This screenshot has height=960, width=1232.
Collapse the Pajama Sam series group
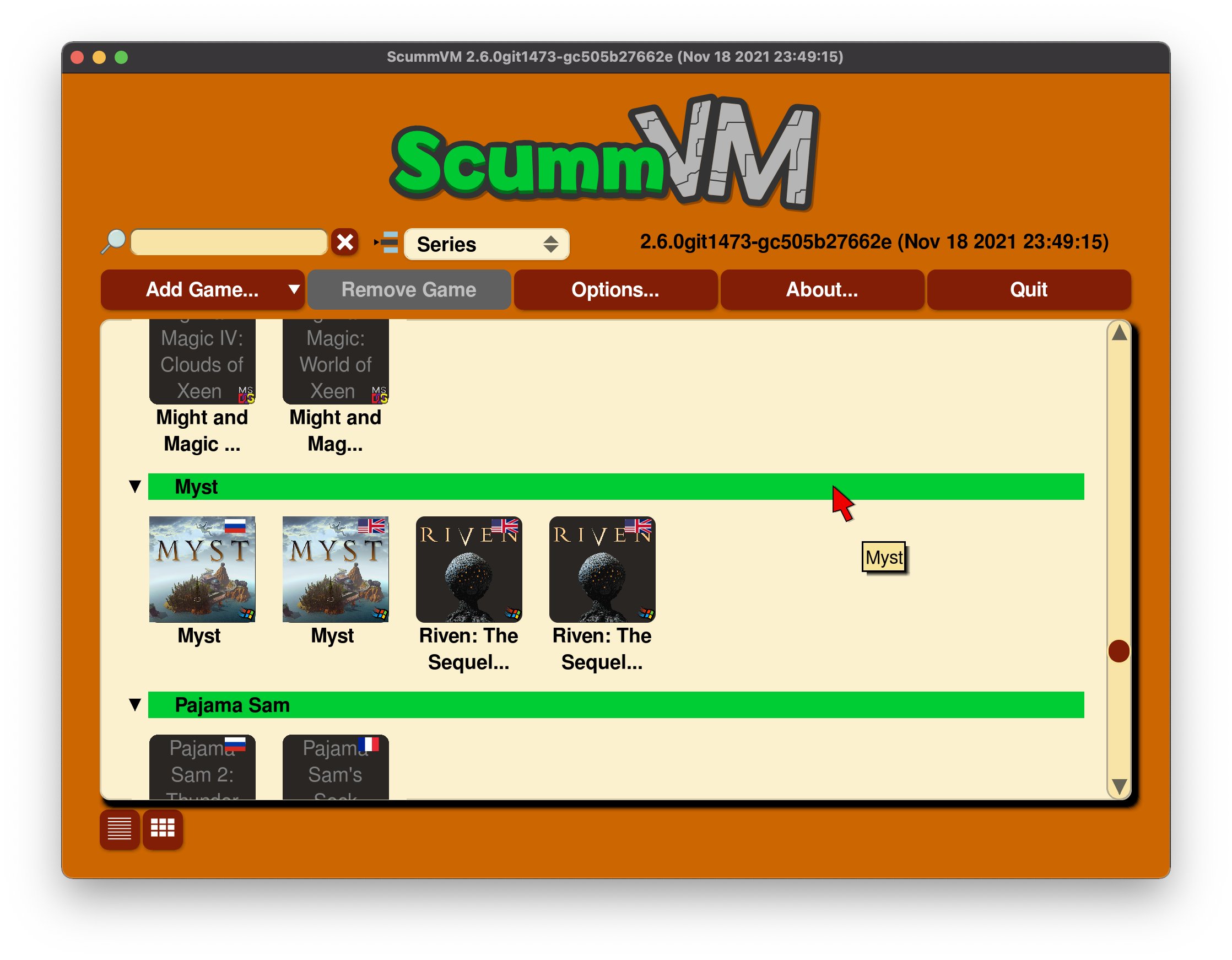(x=134, y=704)
